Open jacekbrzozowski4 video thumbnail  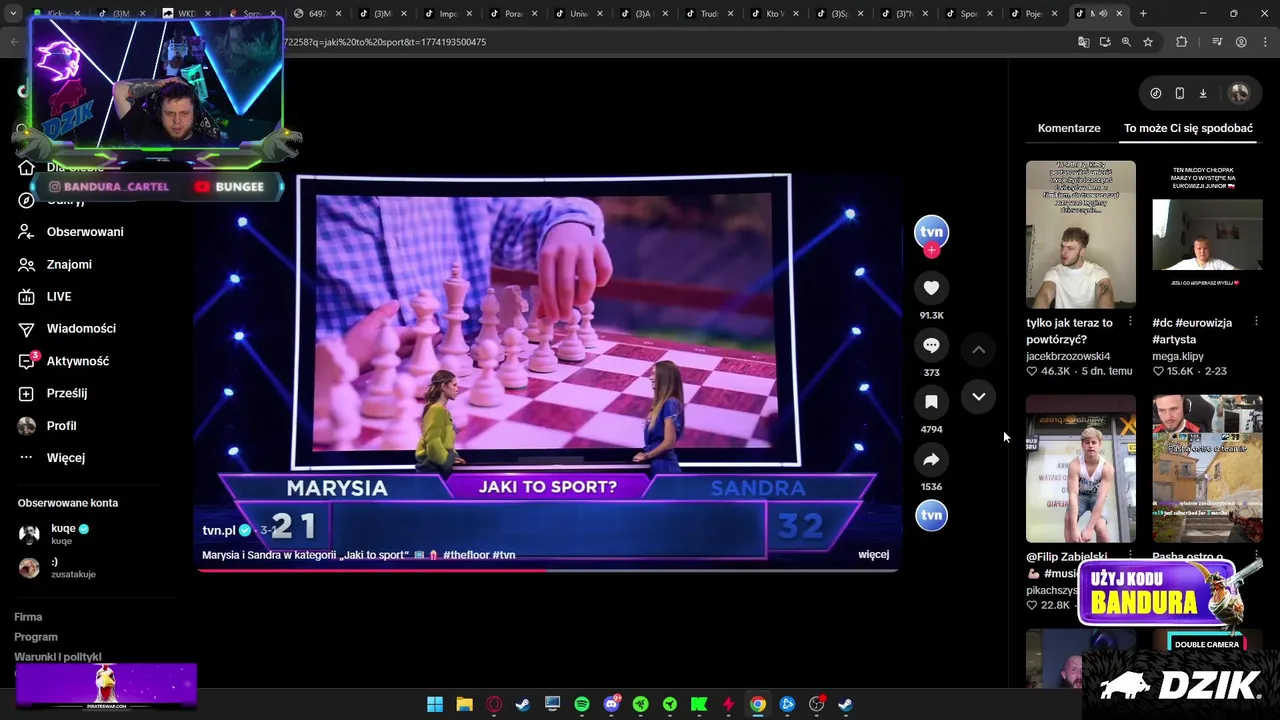click(1081, 235)
